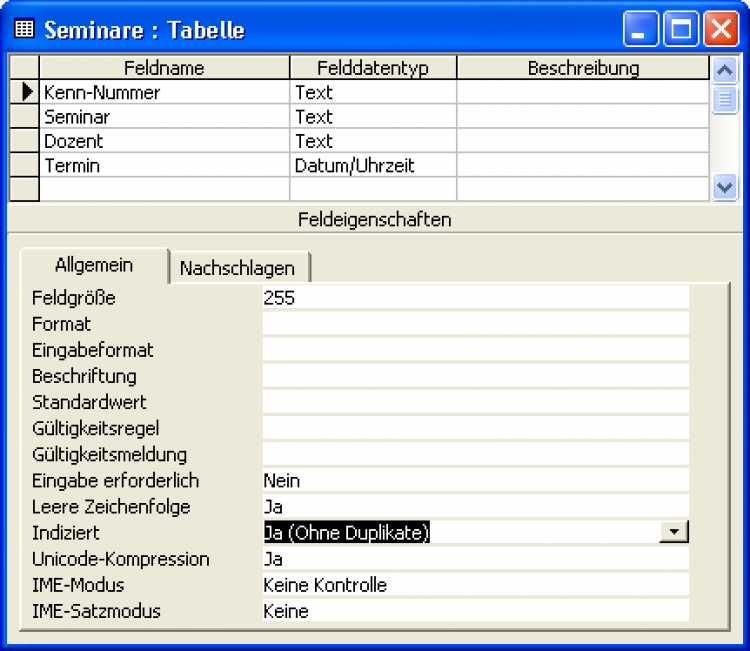Select the Seminar field name cell
This screenshot has width=750, height=651.
coord(164,117)
